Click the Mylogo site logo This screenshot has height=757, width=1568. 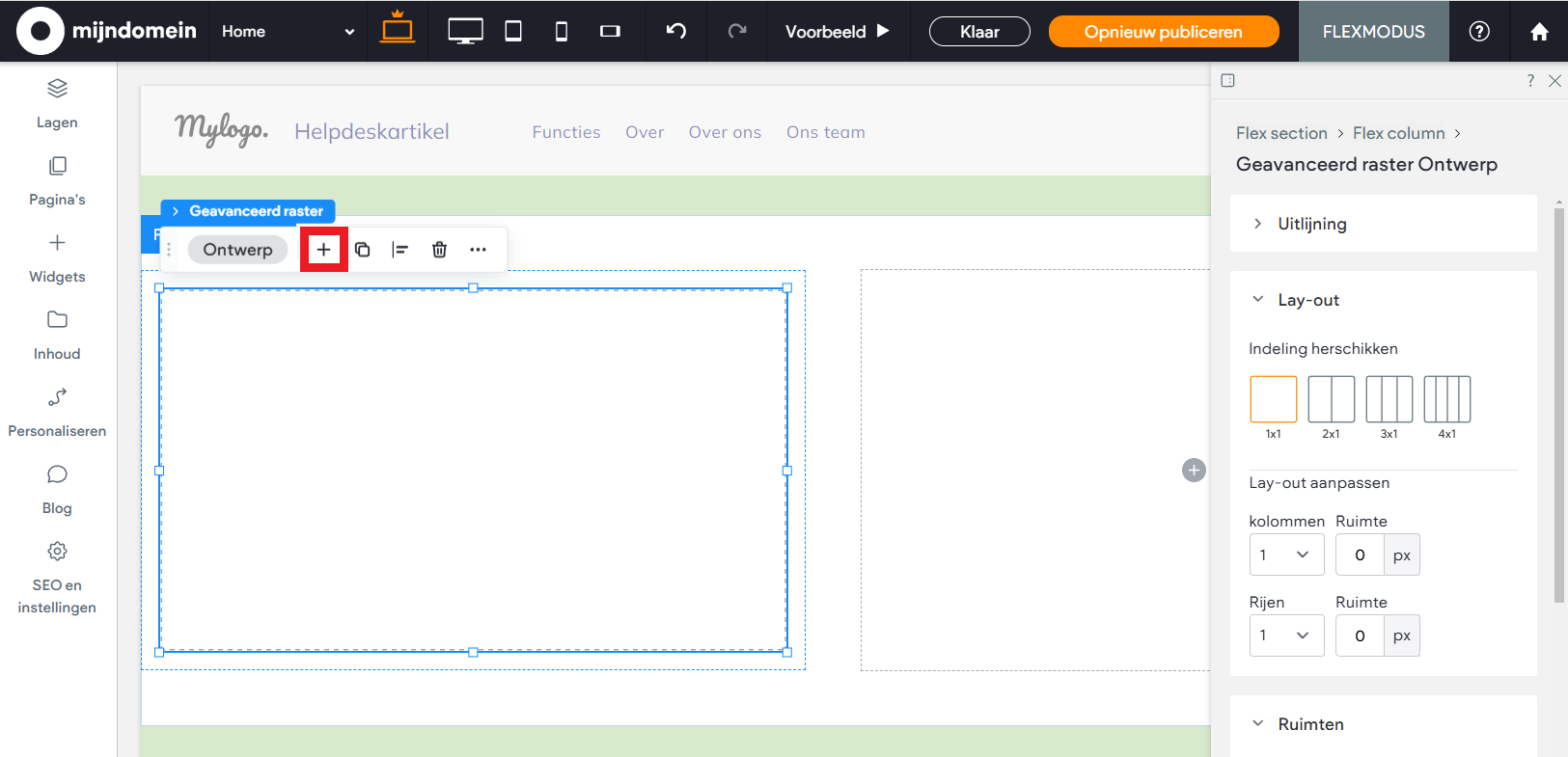click(x=221, y=130)
